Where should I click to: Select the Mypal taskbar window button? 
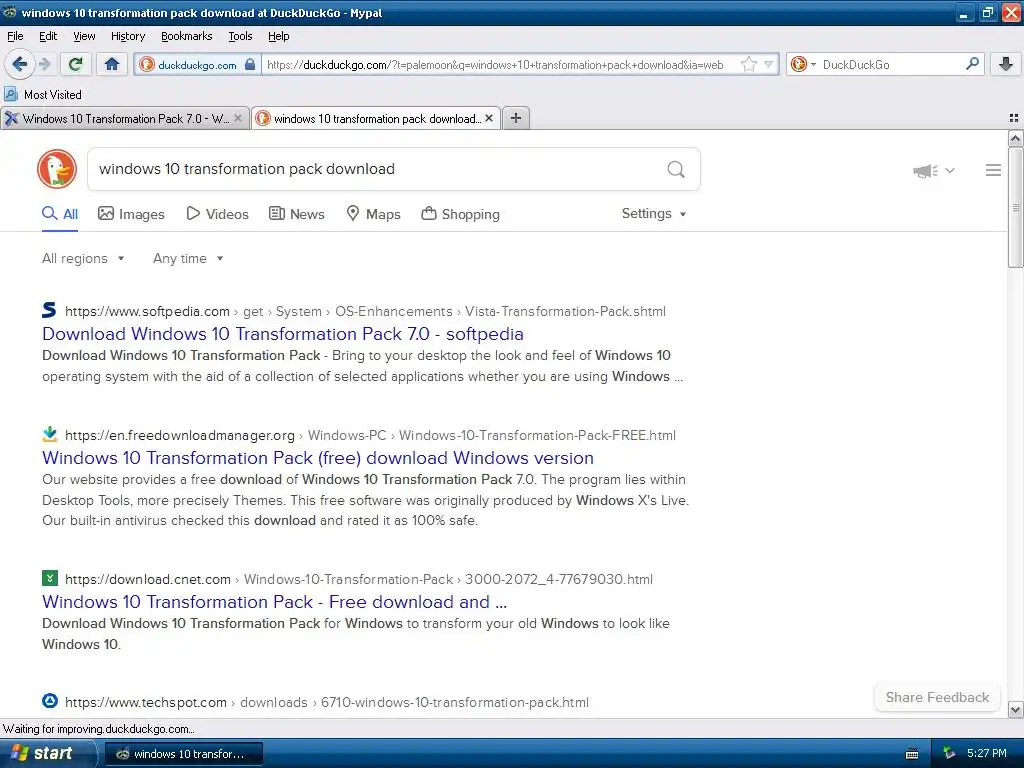pyautogui.click(x=184, y=754)
